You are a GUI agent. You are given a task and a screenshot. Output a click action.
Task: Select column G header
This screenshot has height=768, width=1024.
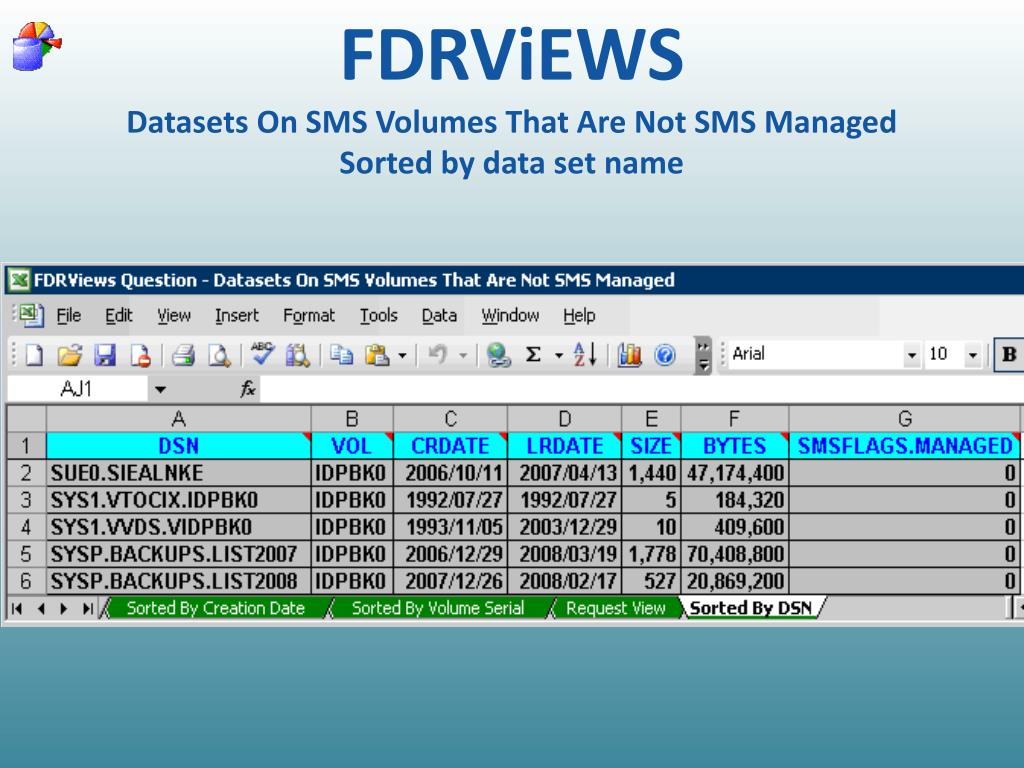click(904, 419)
